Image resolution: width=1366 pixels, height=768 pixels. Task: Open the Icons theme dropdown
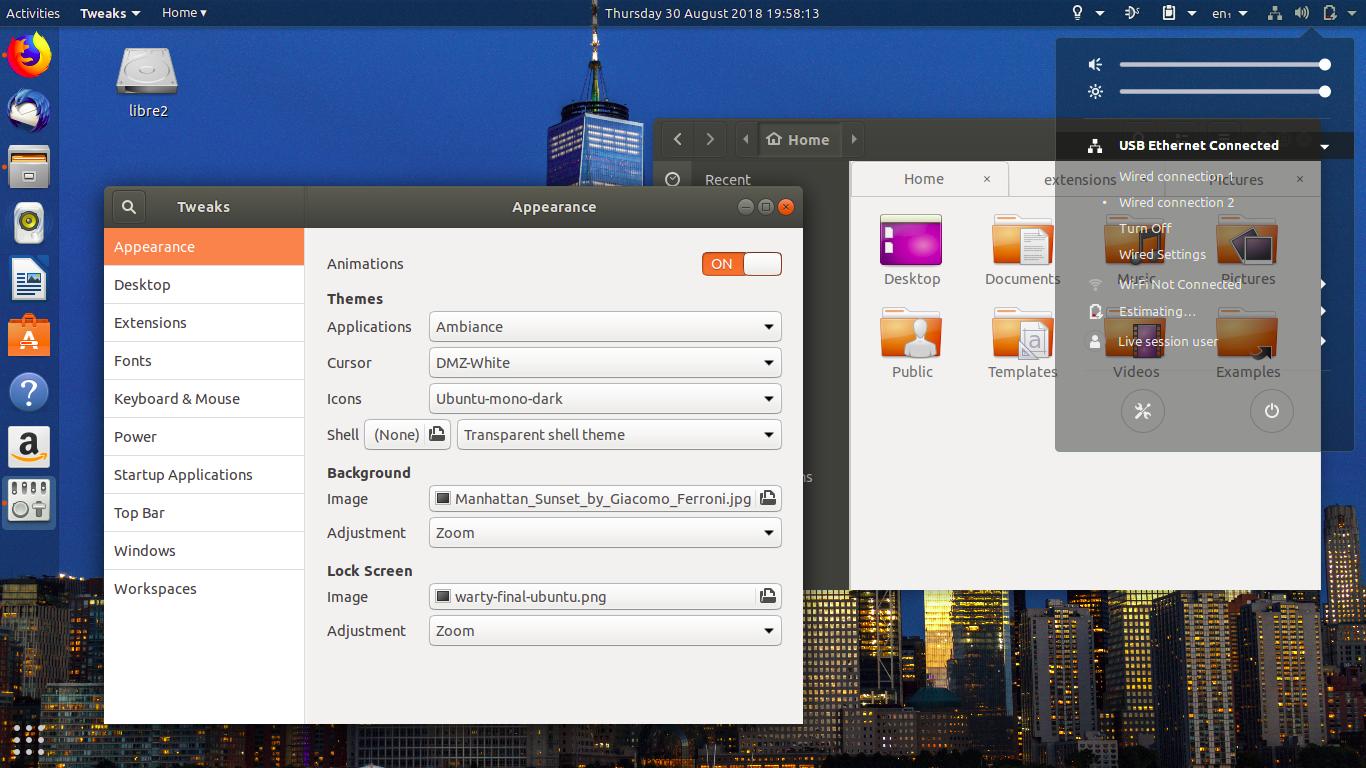604,398
